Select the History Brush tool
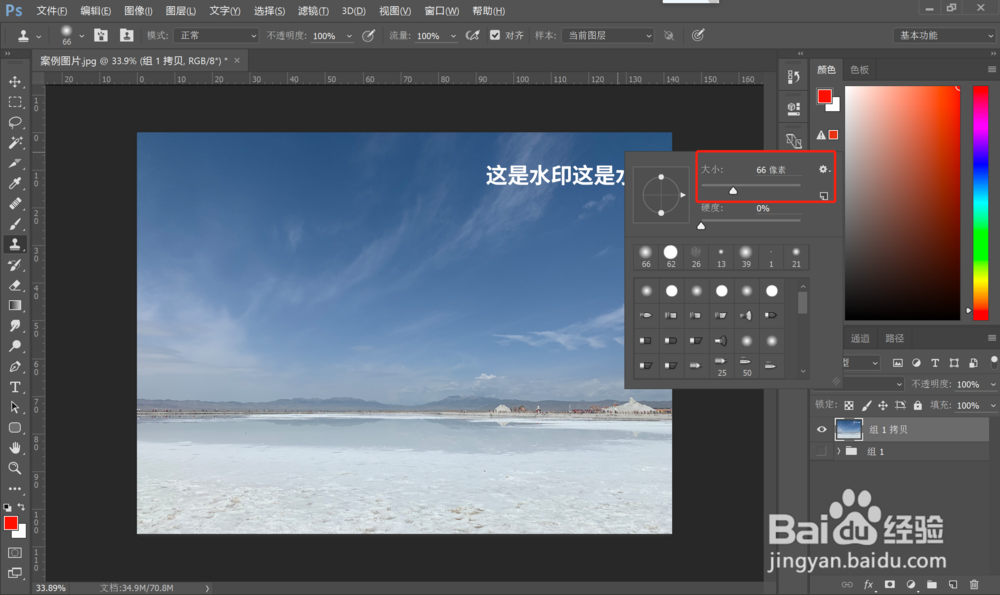1000x595 pixels. click(15, 265)
